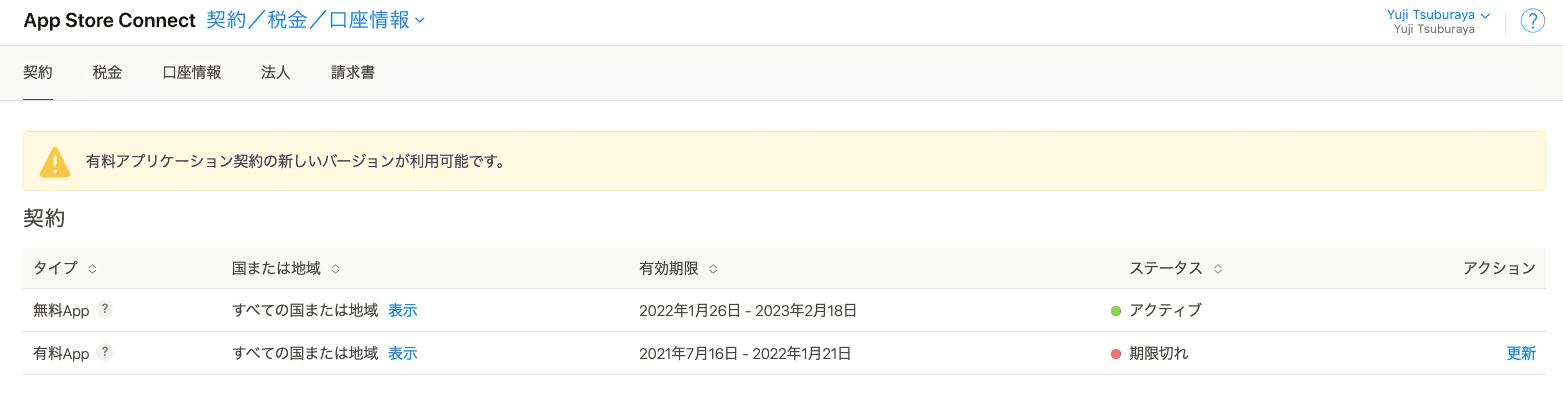Click the yellow warning triangle icon

[x=55, y=162]
